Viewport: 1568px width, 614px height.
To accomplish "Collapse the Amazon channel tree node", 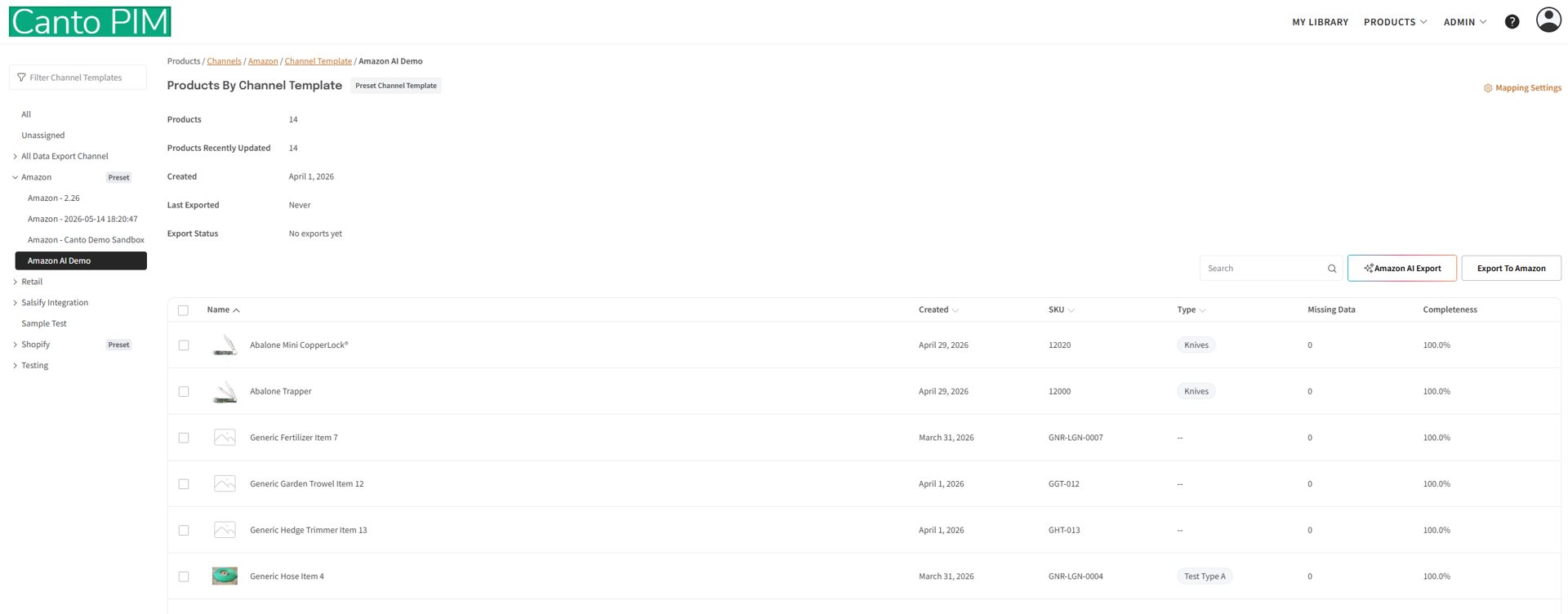I will [15, 177].
